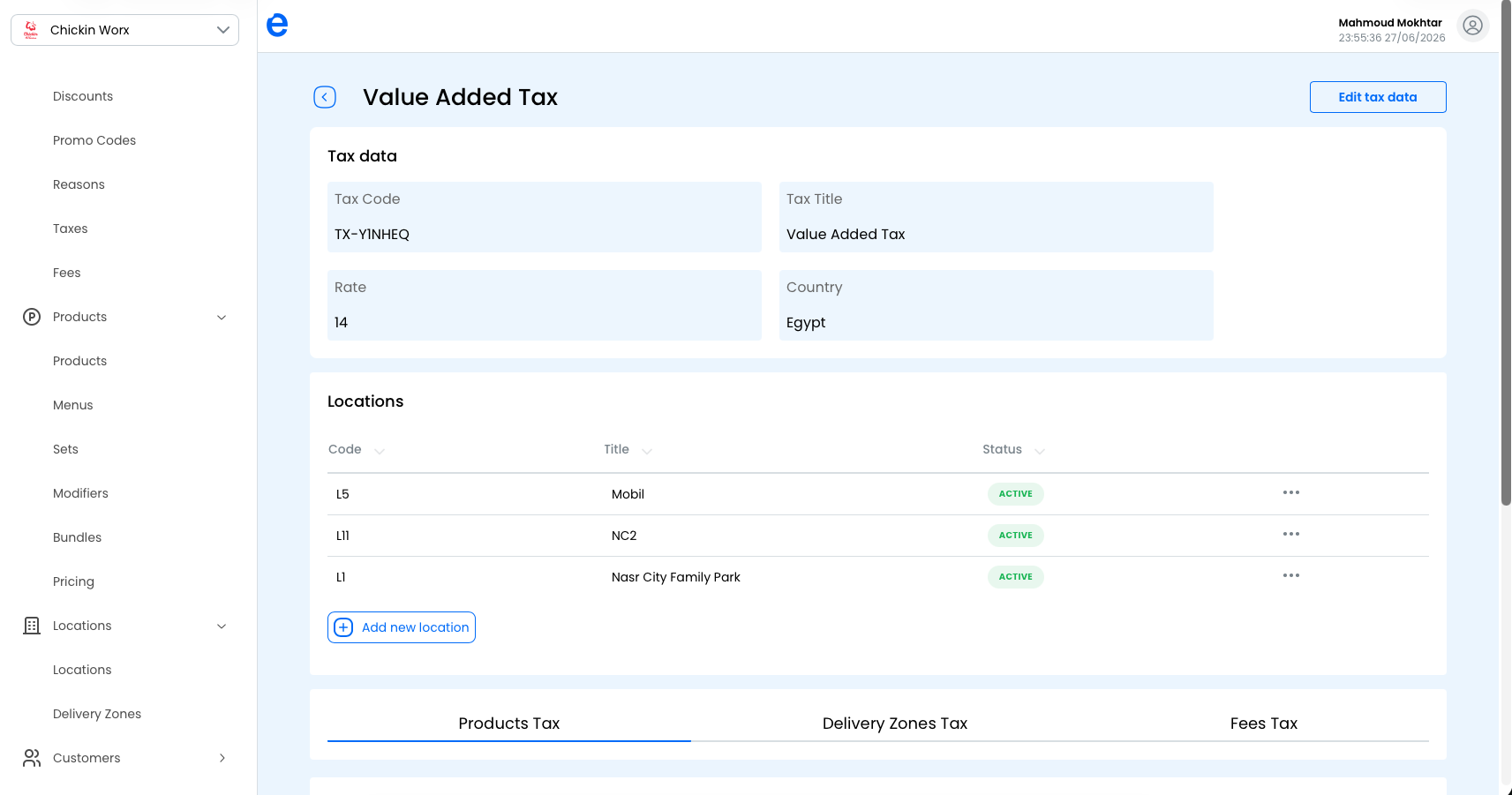1512x795 pixels.
Task: Open Reasons in the sidebar
Action: [79, 184]
